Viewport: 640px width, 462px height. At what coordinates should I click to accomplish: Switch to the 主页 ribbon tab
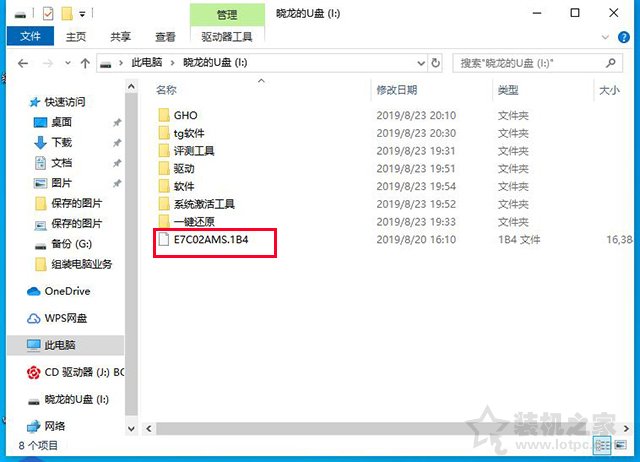pyautogui.click(x=76, y=37)
